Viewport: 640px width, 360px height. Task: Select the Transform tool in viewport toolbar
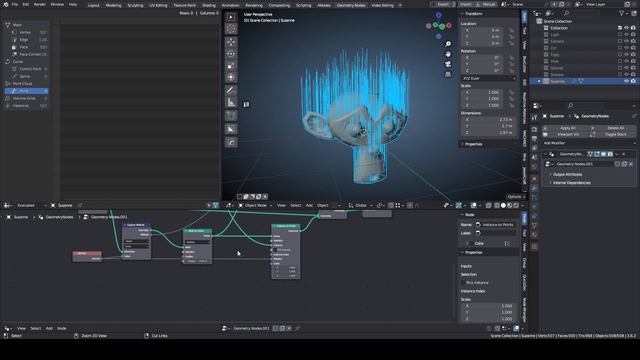(x=231, y=77)
